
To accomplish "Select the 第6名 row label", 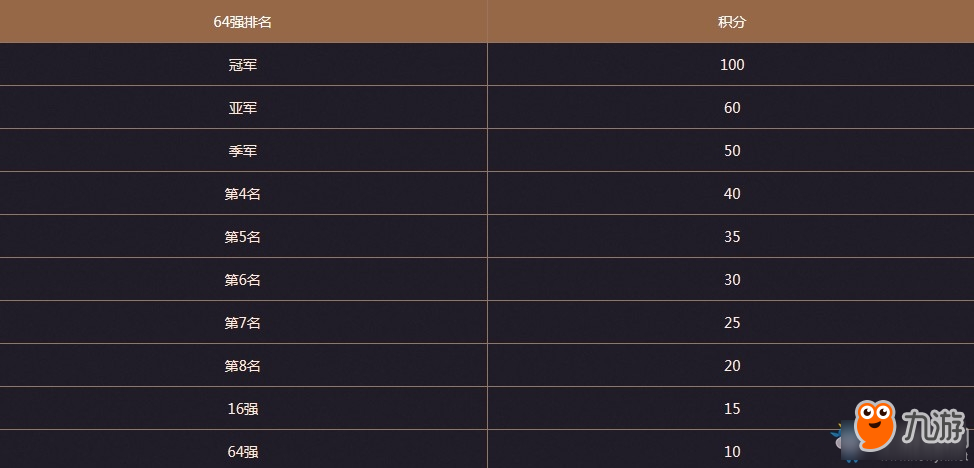I will pyautogui.click(x=242, y=280).
